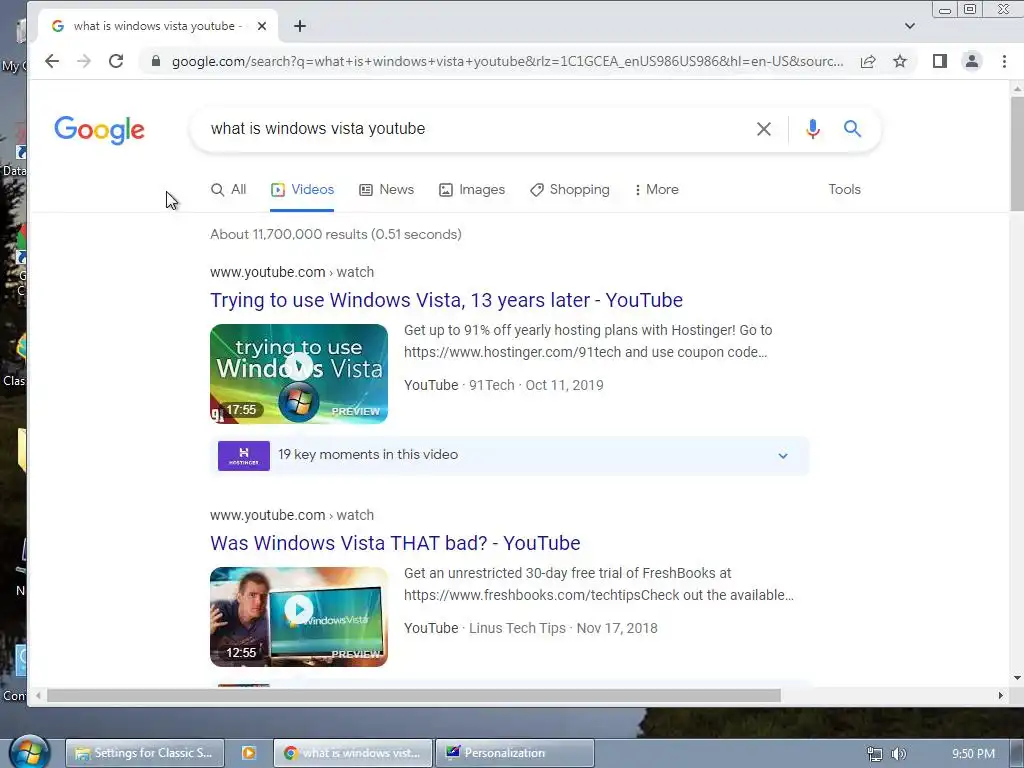Click the Chrome address bar URL
Screen dimensions: 1024x768
[x=507, y=61]
